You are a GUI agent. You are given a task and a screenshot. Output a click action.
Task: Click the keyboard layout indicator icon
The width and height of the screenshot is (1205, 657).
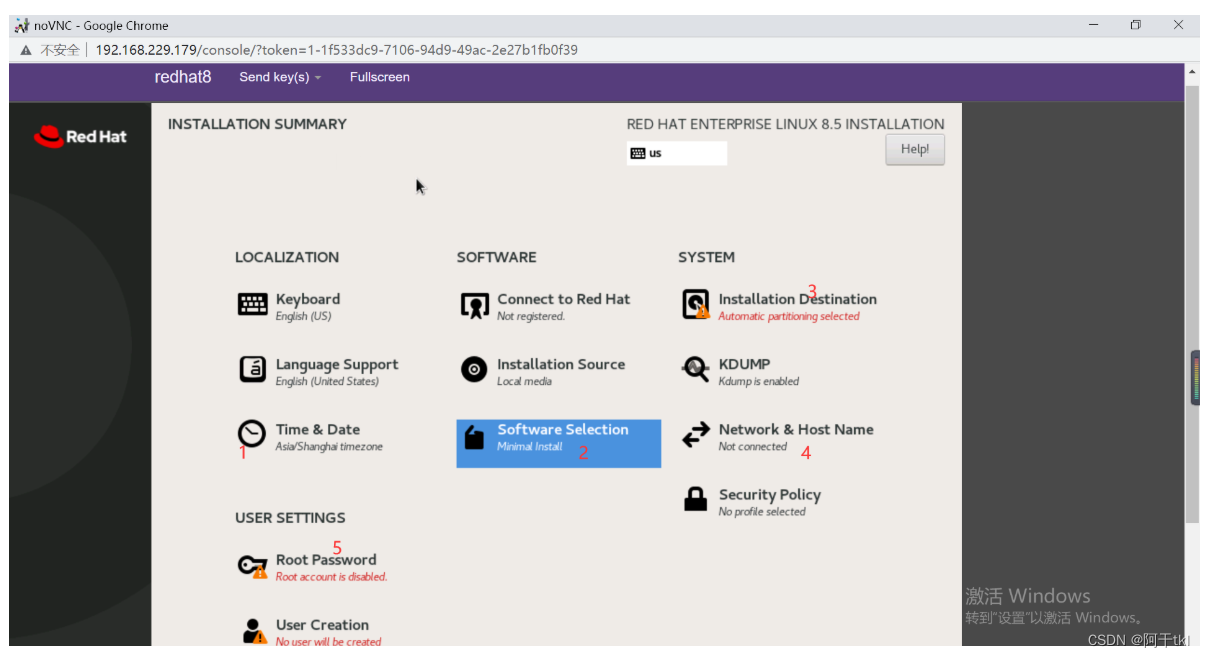point(638,153)
